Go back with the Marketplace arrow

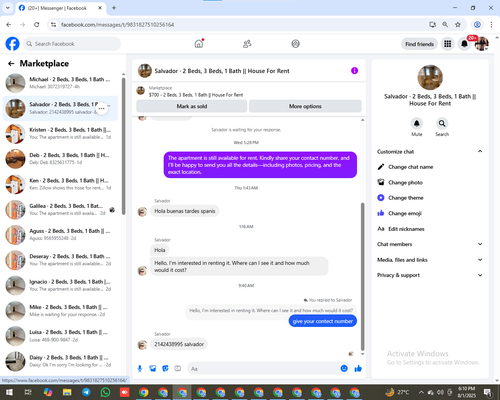11,63
